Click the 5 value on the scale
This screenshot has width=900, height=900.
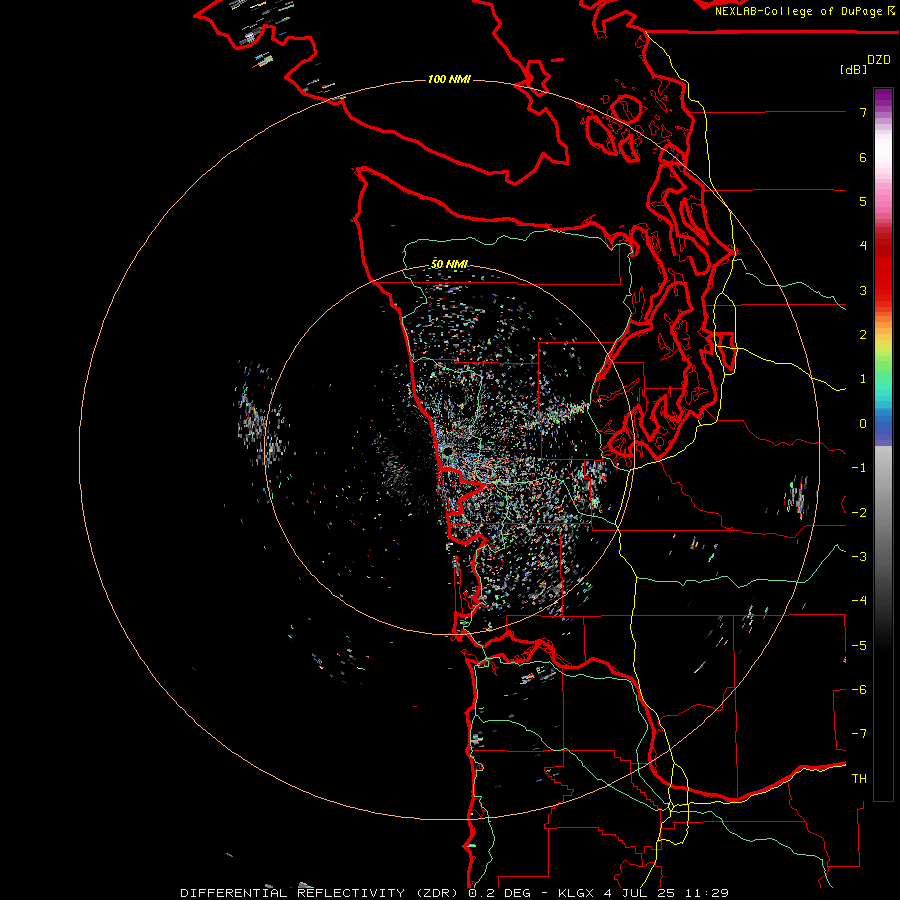(863, 201)
